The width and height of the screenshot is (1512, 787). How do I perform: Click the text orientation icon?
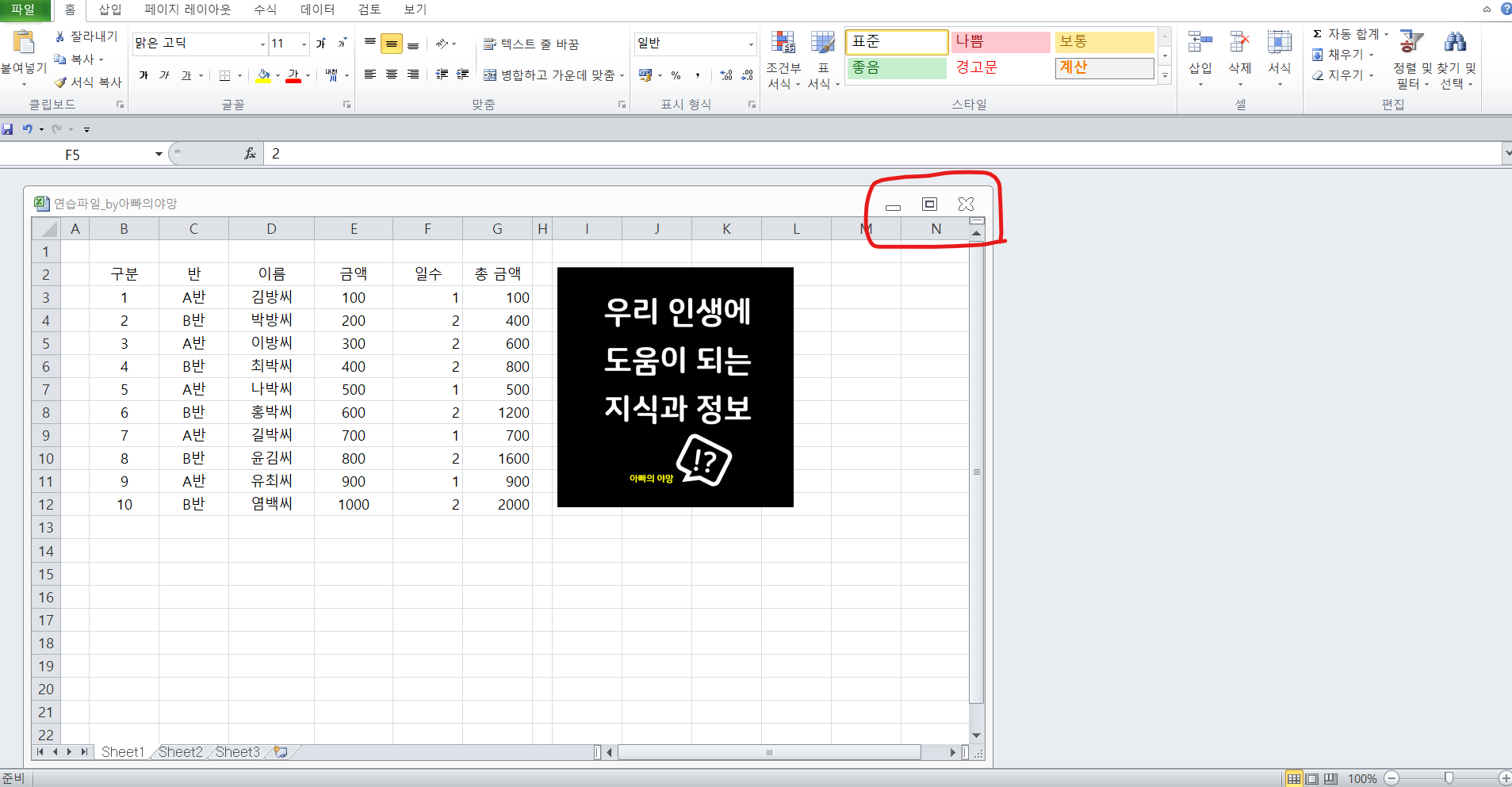click(x=442, y=44)
